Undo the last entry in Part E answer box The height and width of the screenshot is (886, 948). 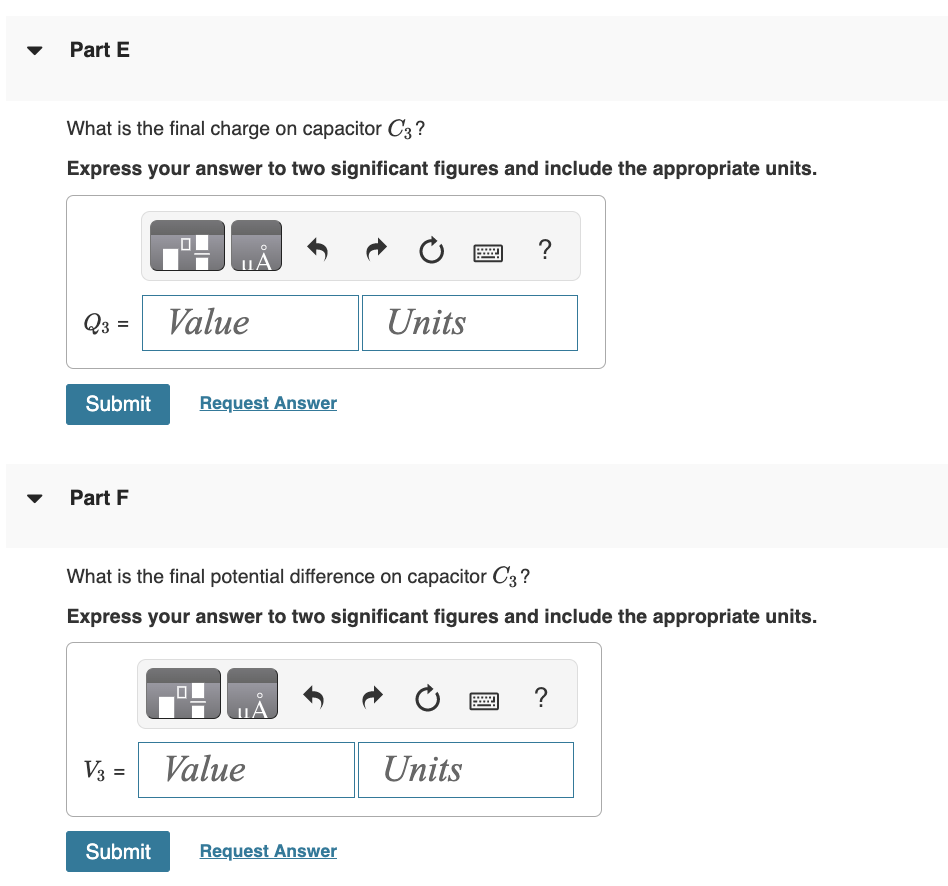[x=318, y=250]
